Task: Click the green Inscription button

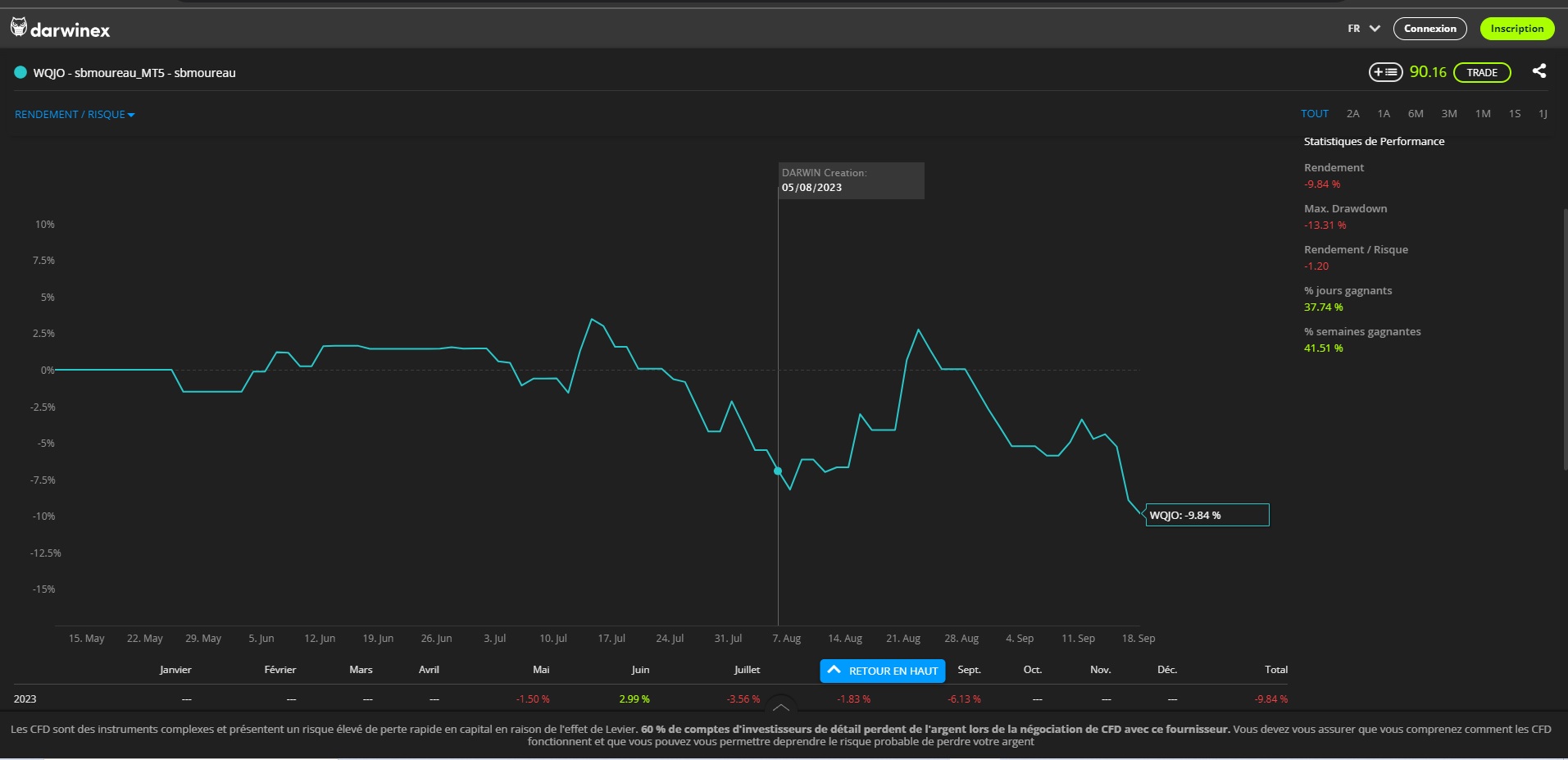Action: [1516, 29]
